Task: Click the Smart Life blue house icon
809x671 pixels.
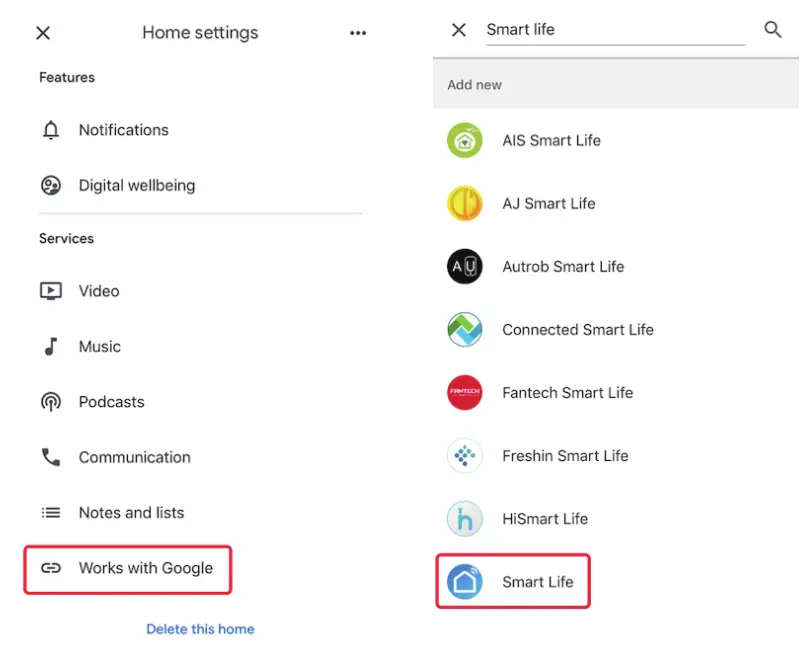Action: click(x=465, y=582)
